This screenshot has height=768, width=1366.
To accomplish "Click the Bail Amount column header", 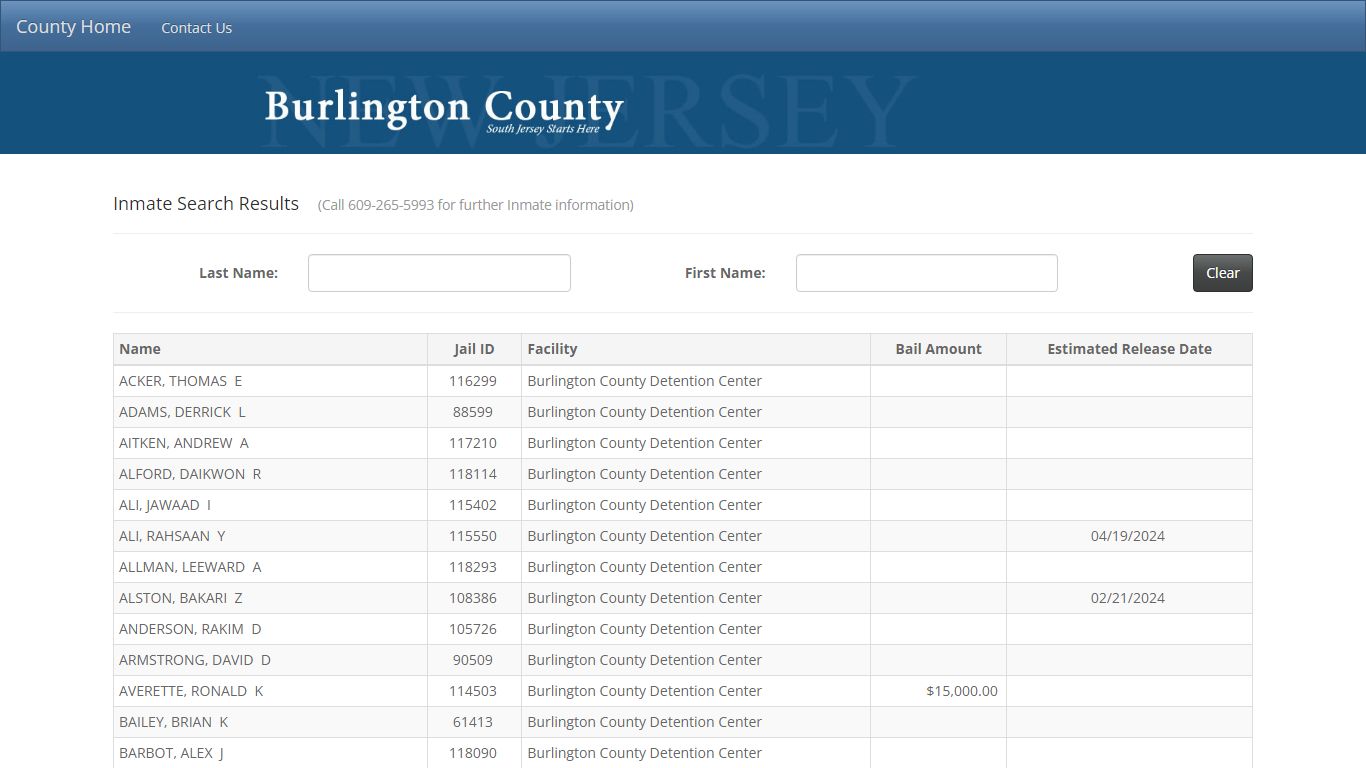I will click(x=938, y=349).
